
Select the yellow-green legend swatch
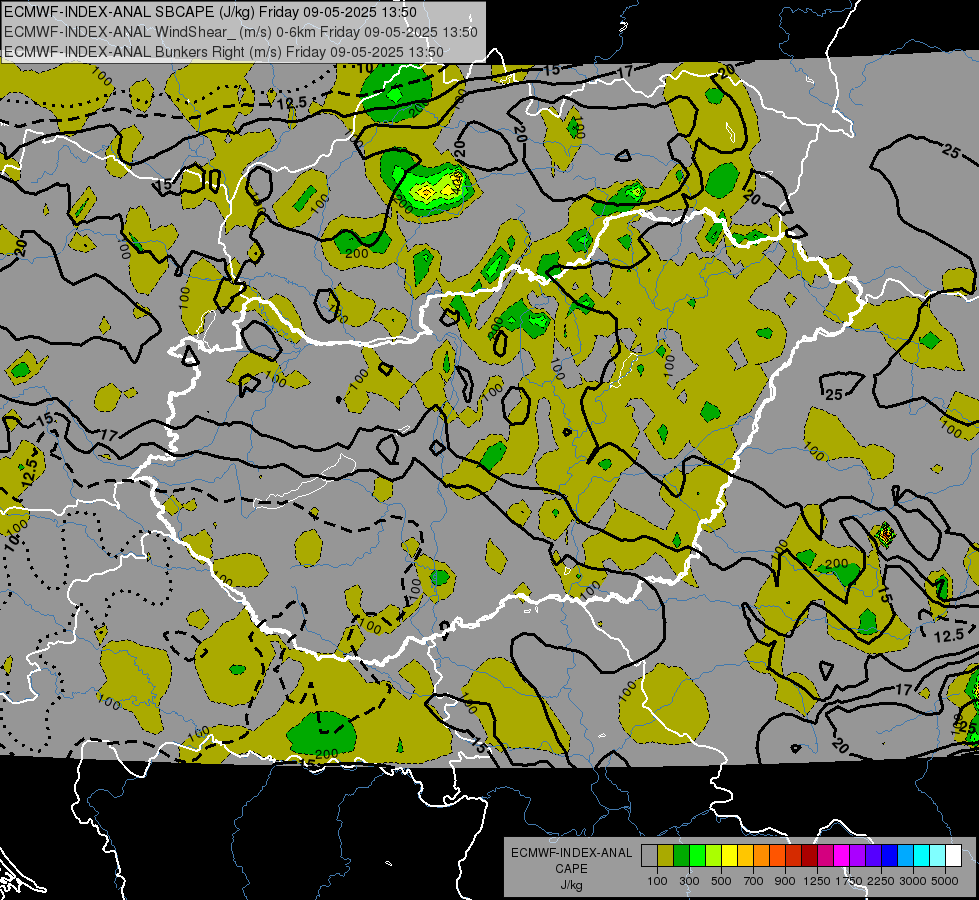(714, 856)
